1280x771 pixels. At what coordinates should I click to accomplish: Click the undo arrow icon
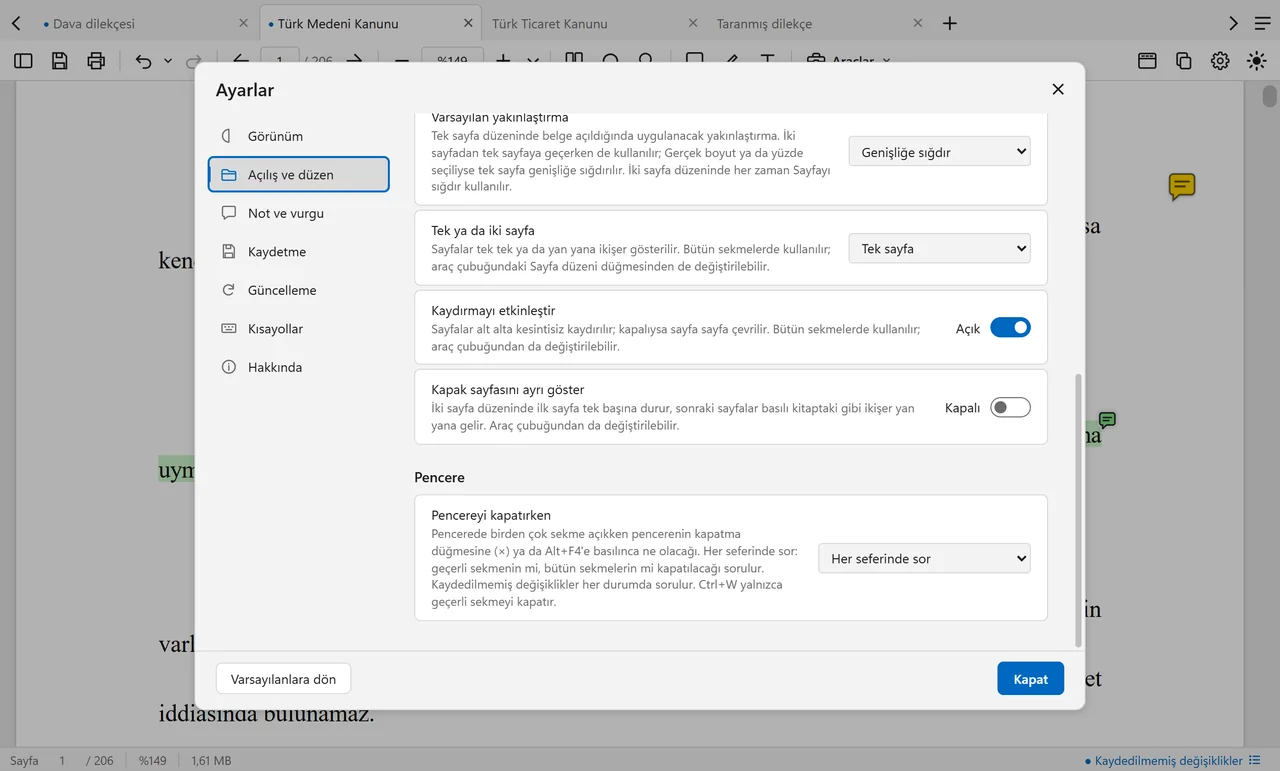[143, 61]
